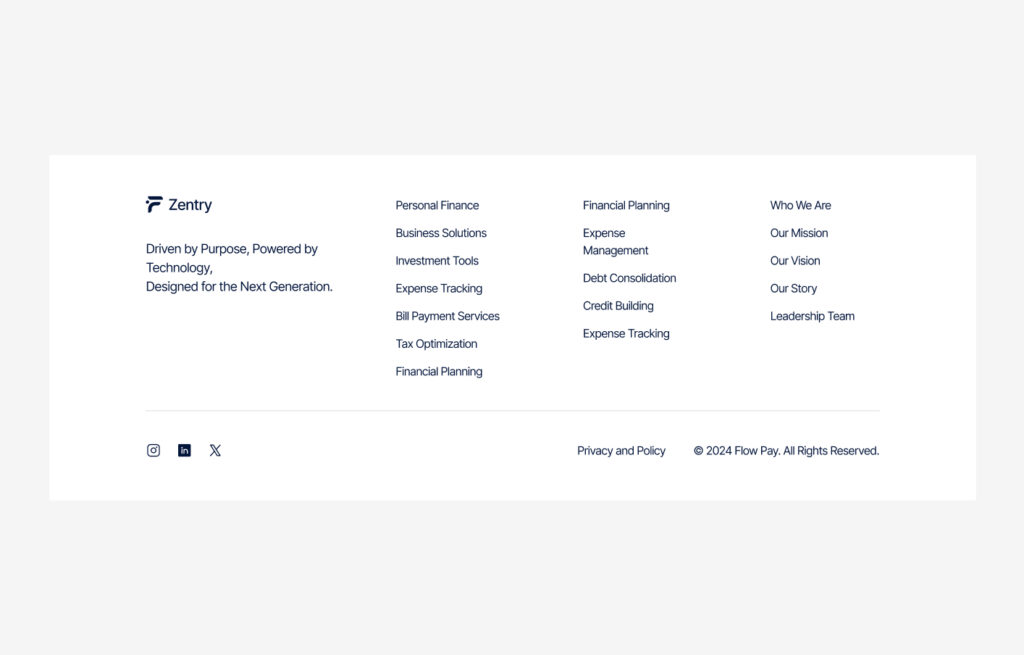1024x655 pixels.
Task: Navigate to Our Vision
Action: pyautogui.click(x=795, y=261)
